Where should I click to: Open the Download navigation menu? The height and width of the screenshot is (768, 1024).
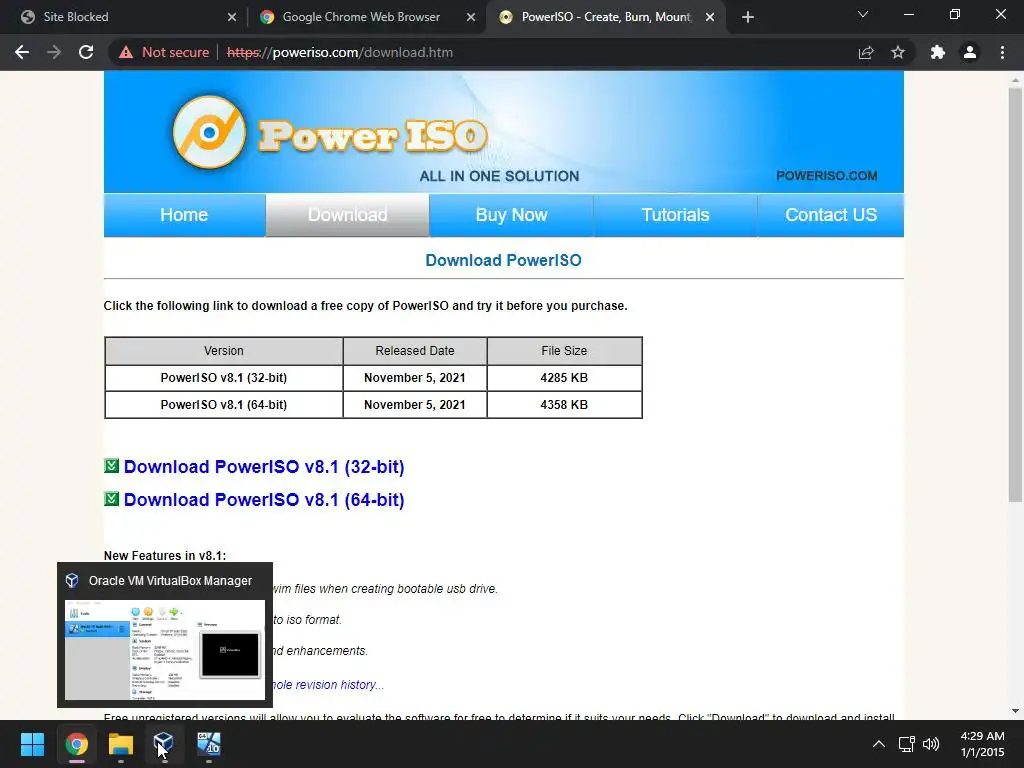(347, 215)
